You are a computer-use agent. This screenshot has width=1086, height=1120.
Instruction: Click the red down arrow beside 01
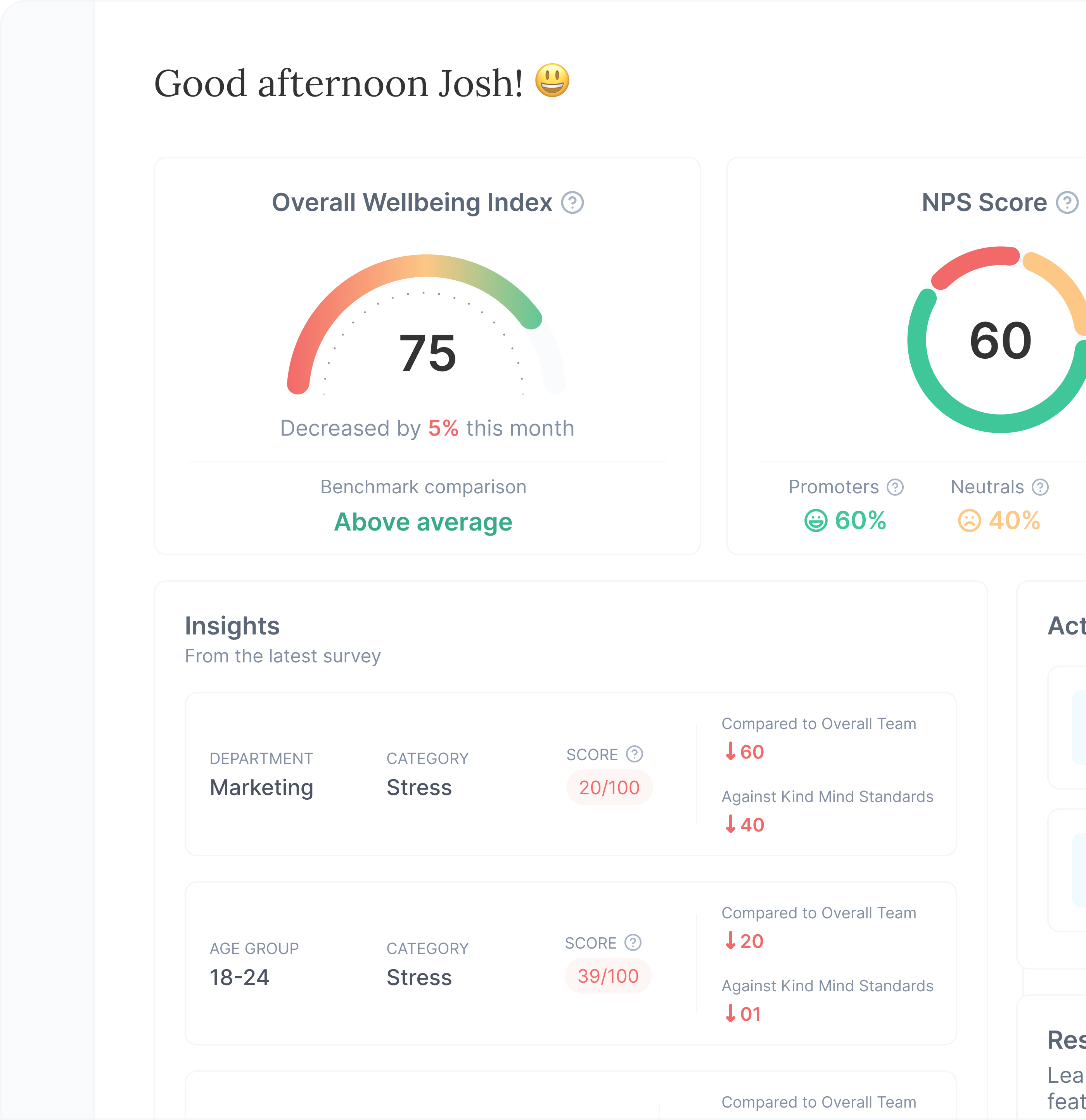730,1013
